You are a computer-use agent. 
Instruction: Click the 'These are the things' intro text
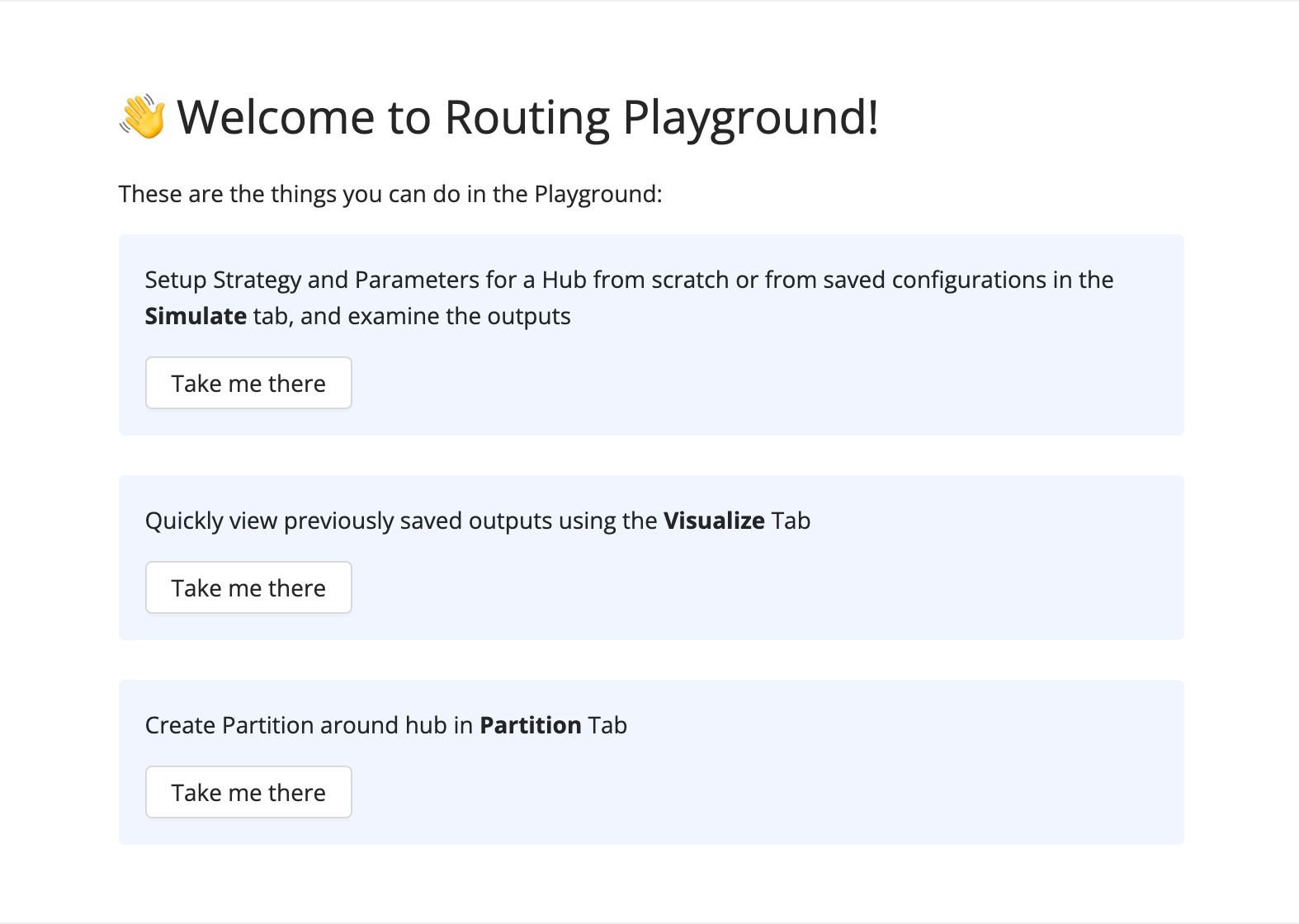(390, 194)
